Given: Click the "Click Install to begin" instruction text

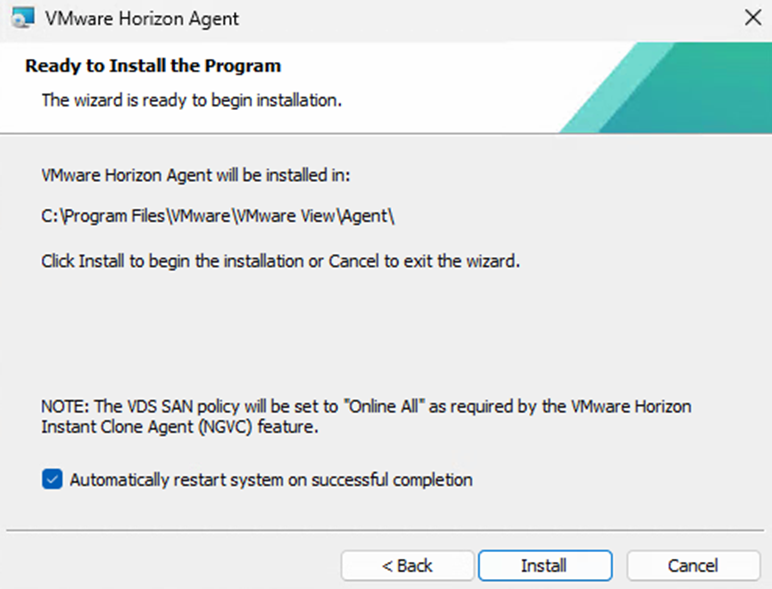Looking at the screenshot, I should tap(281, 262).
